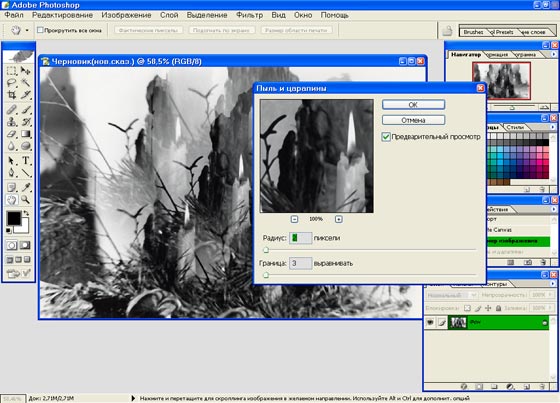Select the Slice tool
This screenshot has height=403, width=560.
(x=25, y=95)
